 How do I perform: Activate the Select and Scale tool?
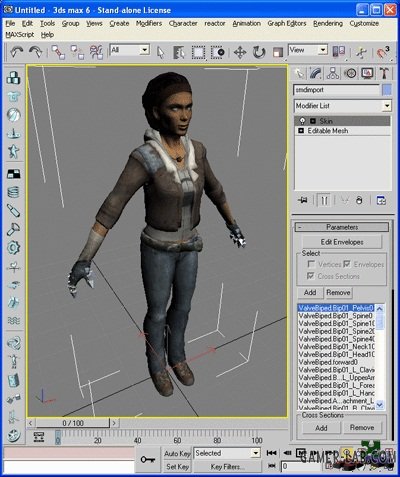tap(278, 52)
